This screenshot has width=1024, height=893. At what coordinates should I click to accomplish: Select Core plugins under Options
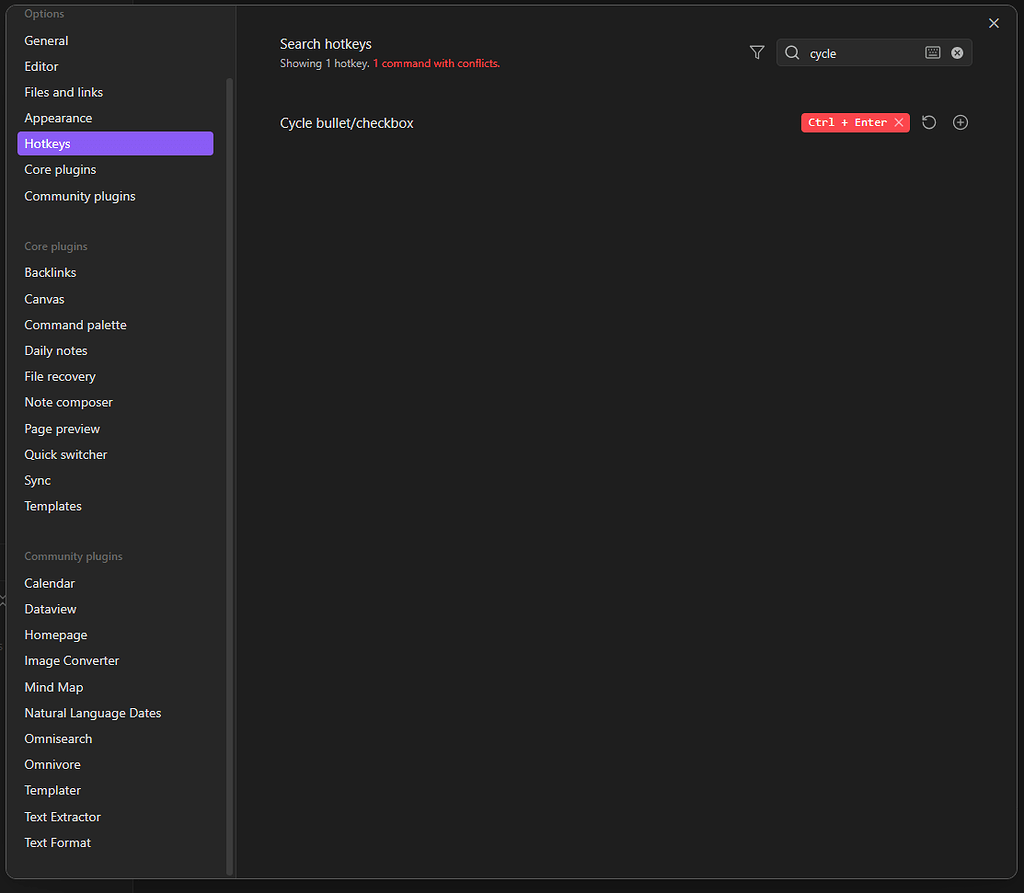pyautogui.click(x=60, y=170)
